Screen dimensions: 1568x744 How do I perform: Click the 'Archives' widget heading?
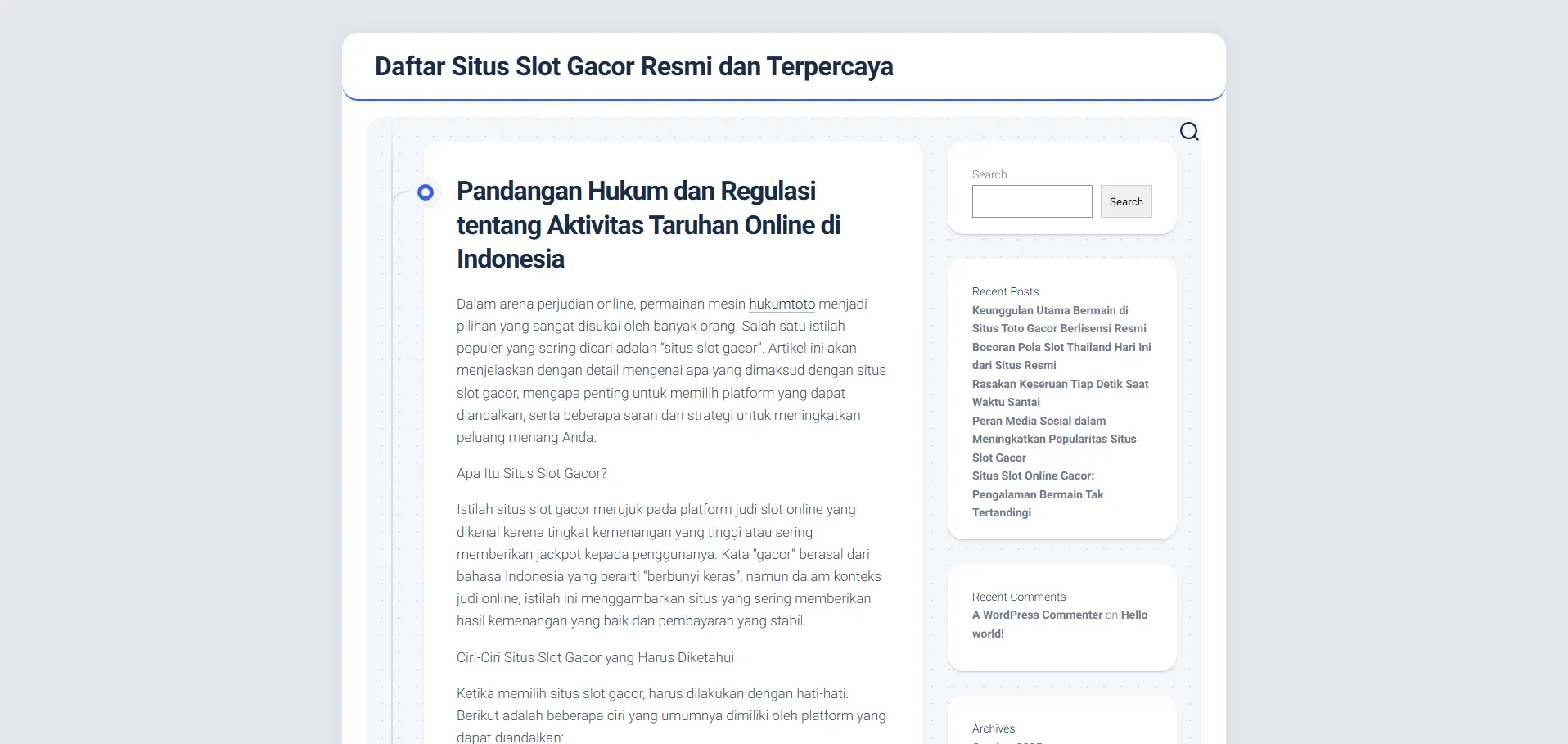point(993,728)
